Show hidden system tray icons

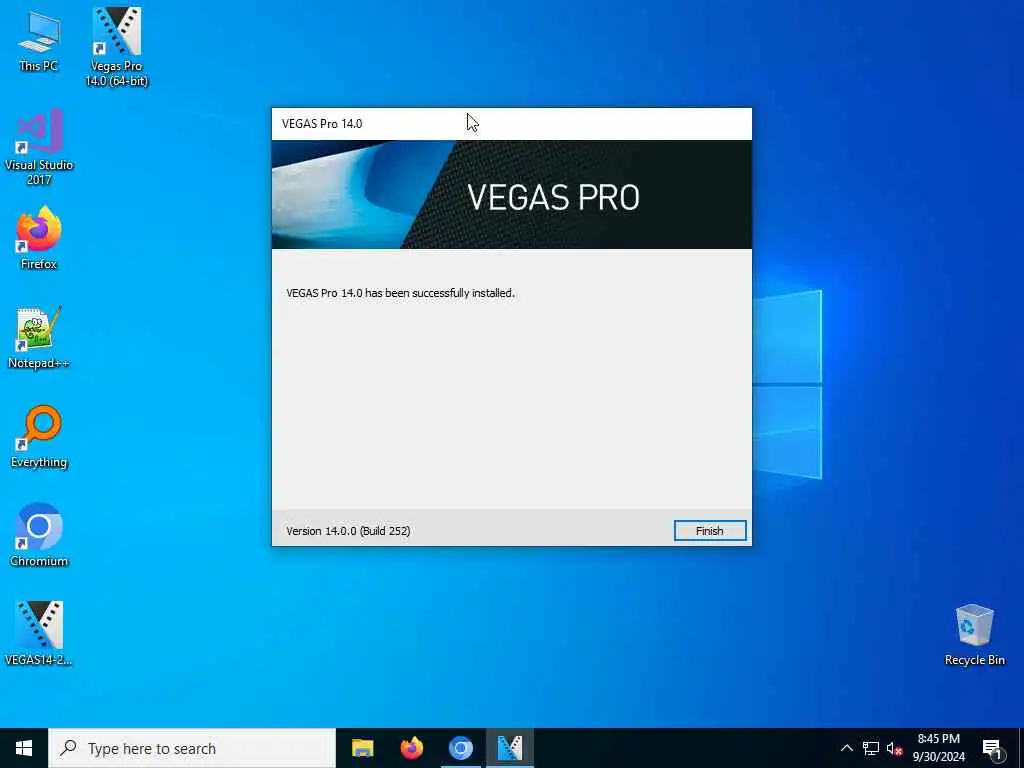(x=846, y=748)
